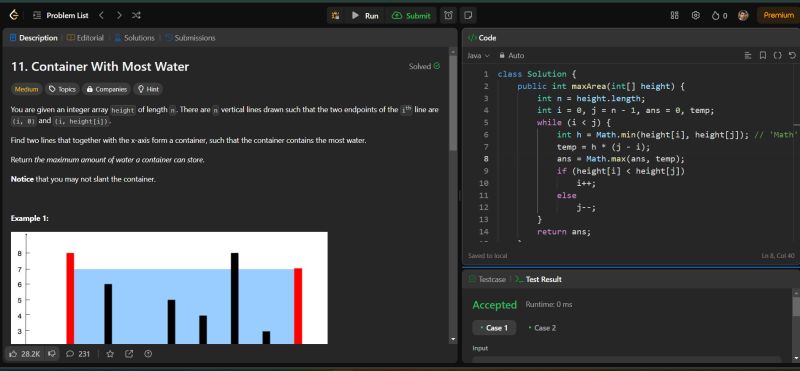Switch to the Testcase tab
Screen dimensions: 800x371
point(488,279)
